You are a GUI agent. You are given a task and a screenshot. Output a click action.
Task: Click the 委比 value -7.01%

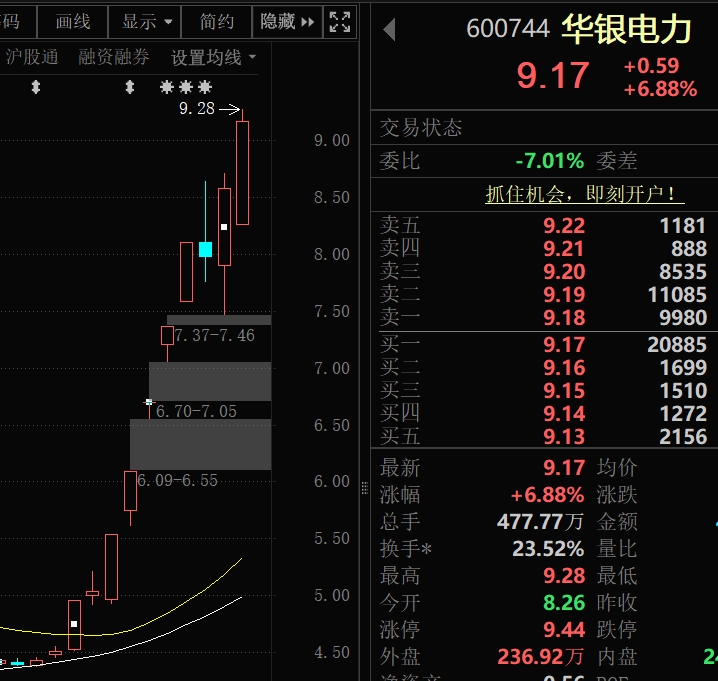pos(549,161)
